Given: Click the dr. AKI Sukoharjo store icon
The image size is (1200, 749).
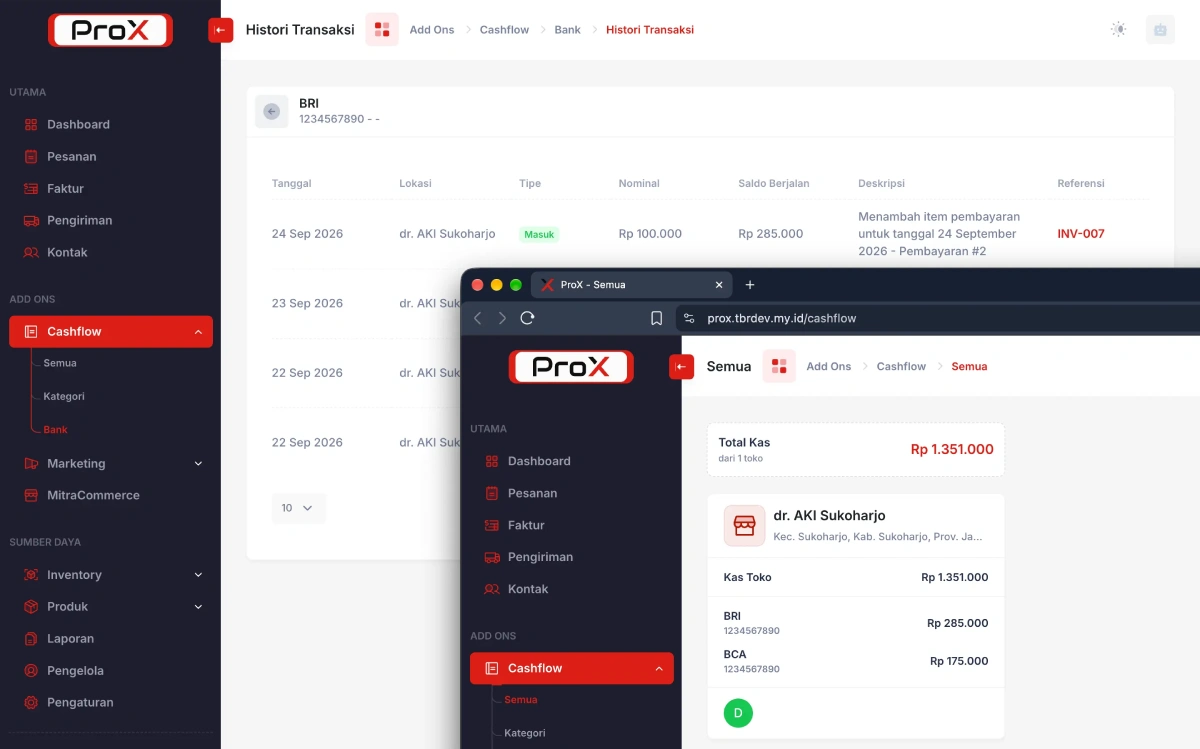Looking at the screenshot, I should pos(744,526).
